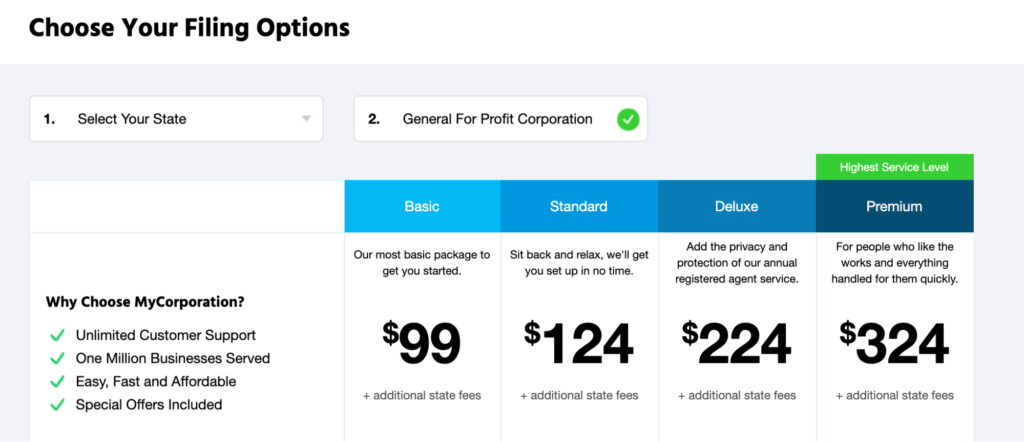This screenshot has width=1024, height=442.
Task: Click the $99 Basic price
Action: pos(422,343)
